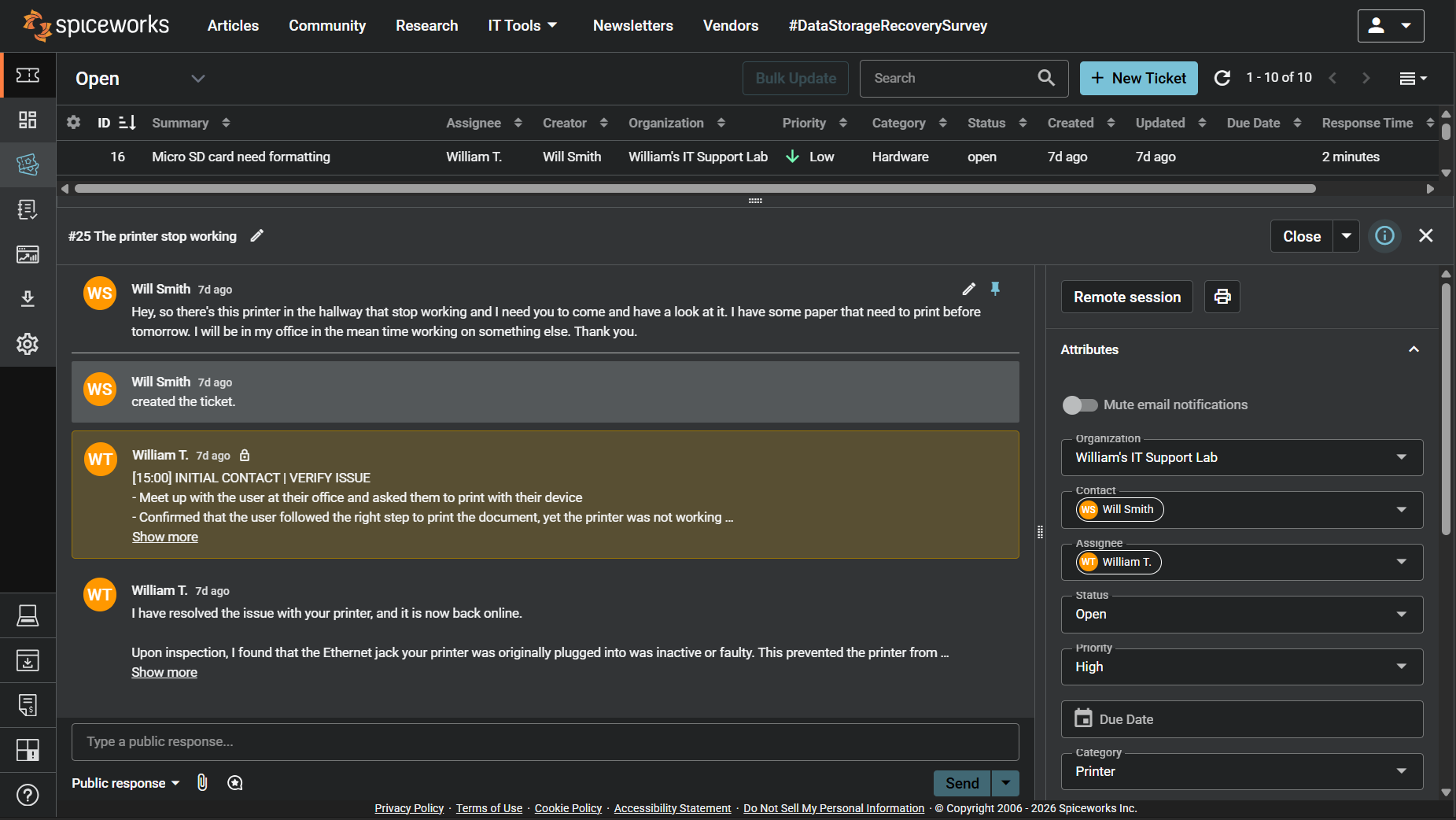
Task: Click the public response text field
Action: coord(544,741)
